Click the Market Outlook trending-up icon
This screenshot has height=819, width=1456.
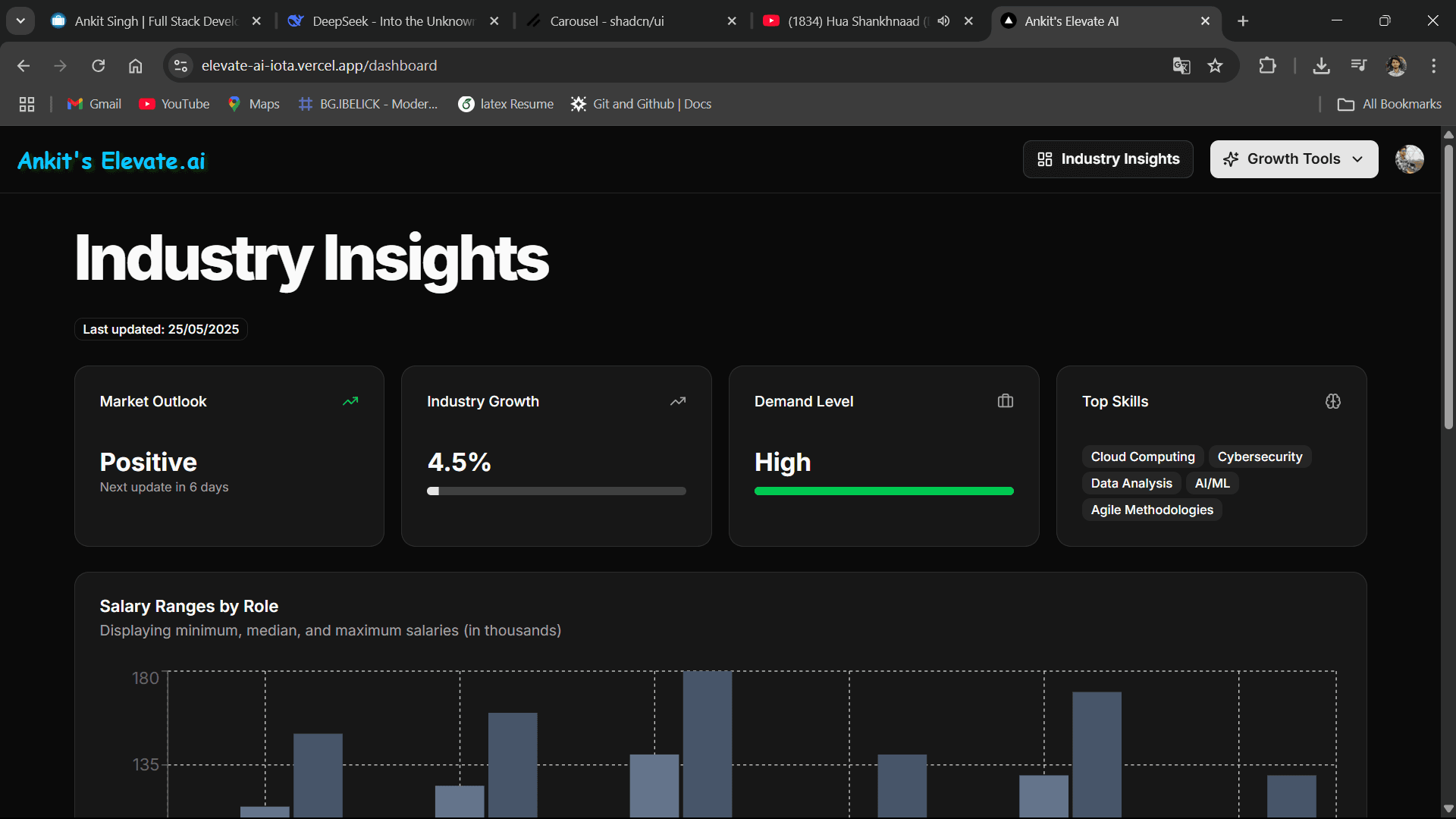click(350, 401)
